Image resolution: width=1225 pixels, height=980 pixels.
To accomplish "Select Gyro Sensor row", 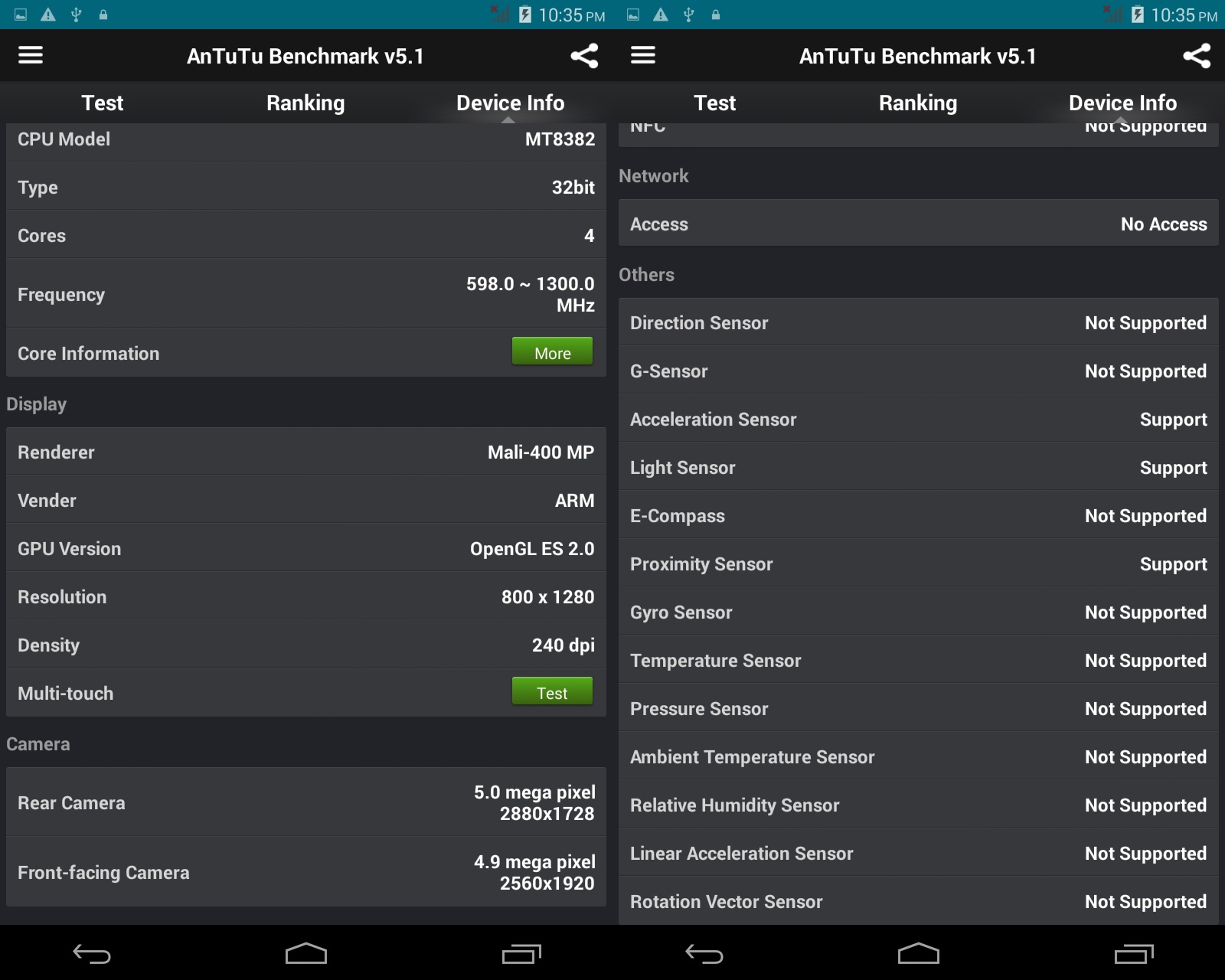I will [x=919, y=612].
